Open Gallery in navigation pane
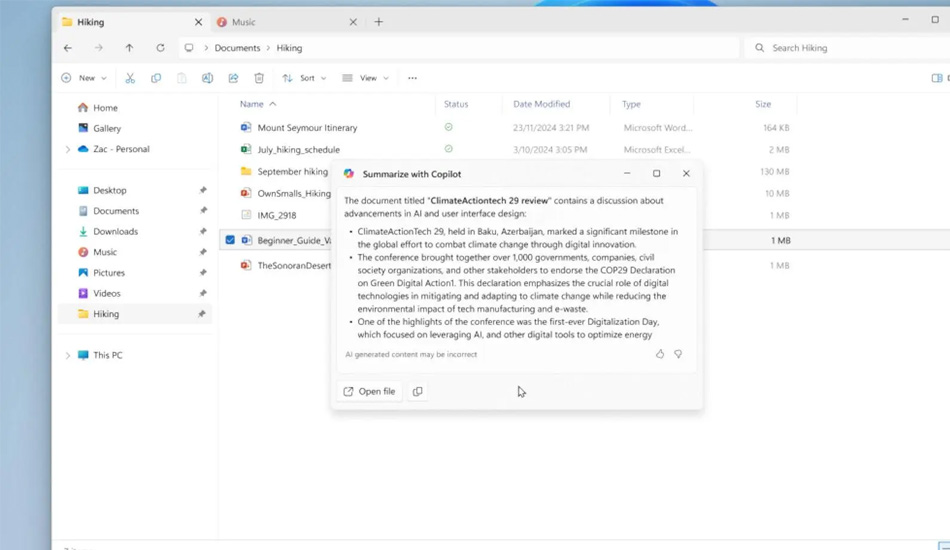950x550 pixels. coord(100,128)
